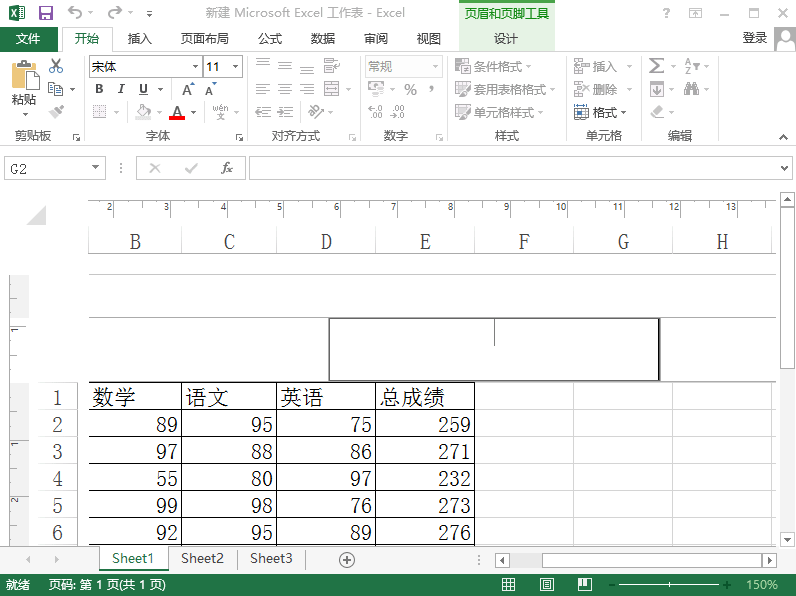Apply fill color bucket
This screenshot has height=596, width=796.
[144, 112]
